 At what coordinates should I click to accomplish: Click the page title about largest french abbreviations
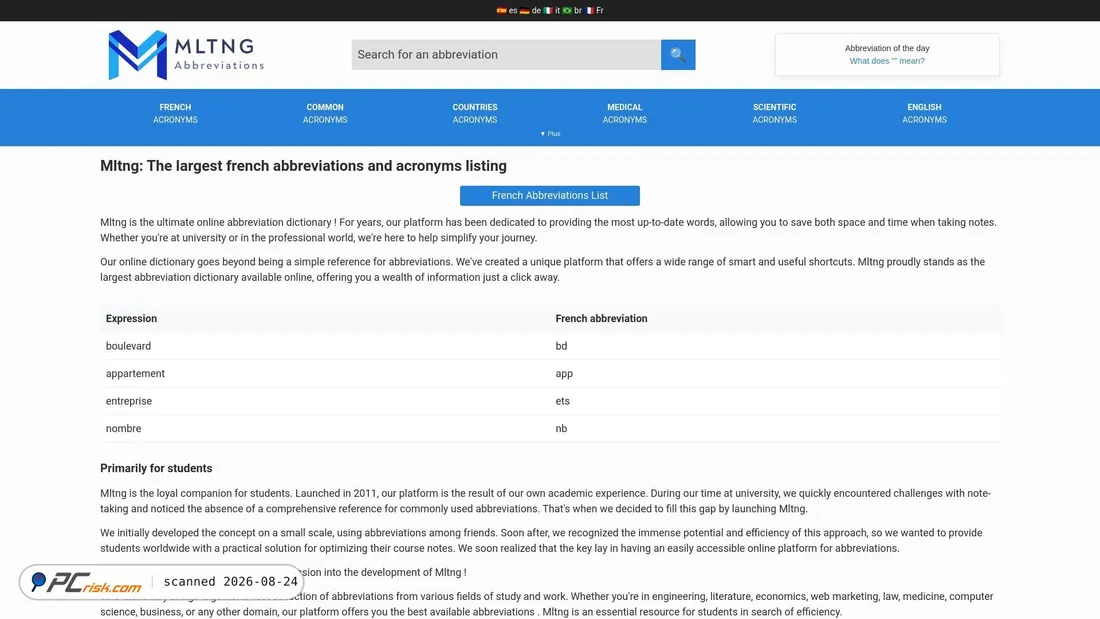[x=303, y=166]
